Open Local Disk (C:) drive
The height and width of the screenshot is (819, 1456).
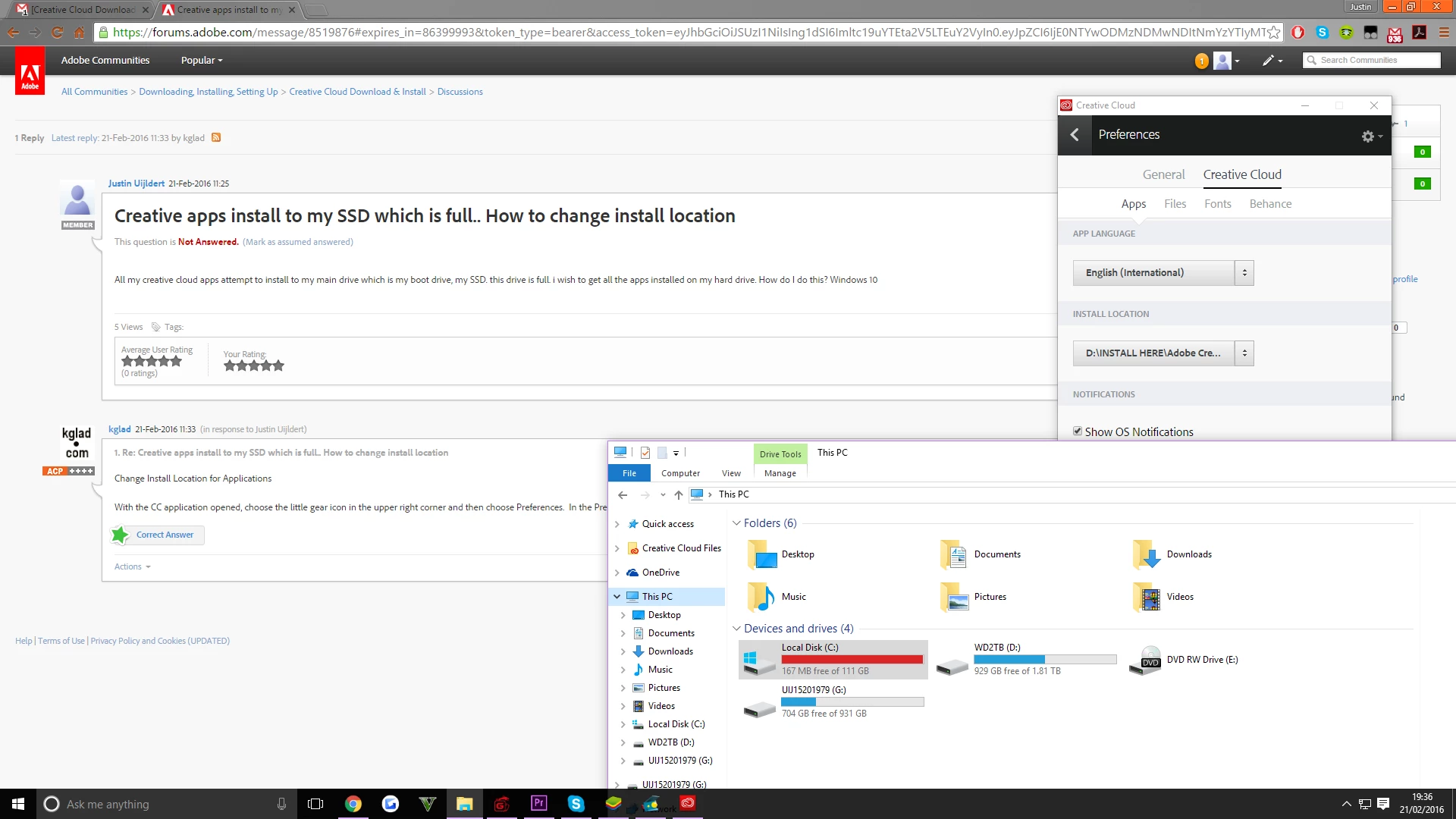point(833,659)
